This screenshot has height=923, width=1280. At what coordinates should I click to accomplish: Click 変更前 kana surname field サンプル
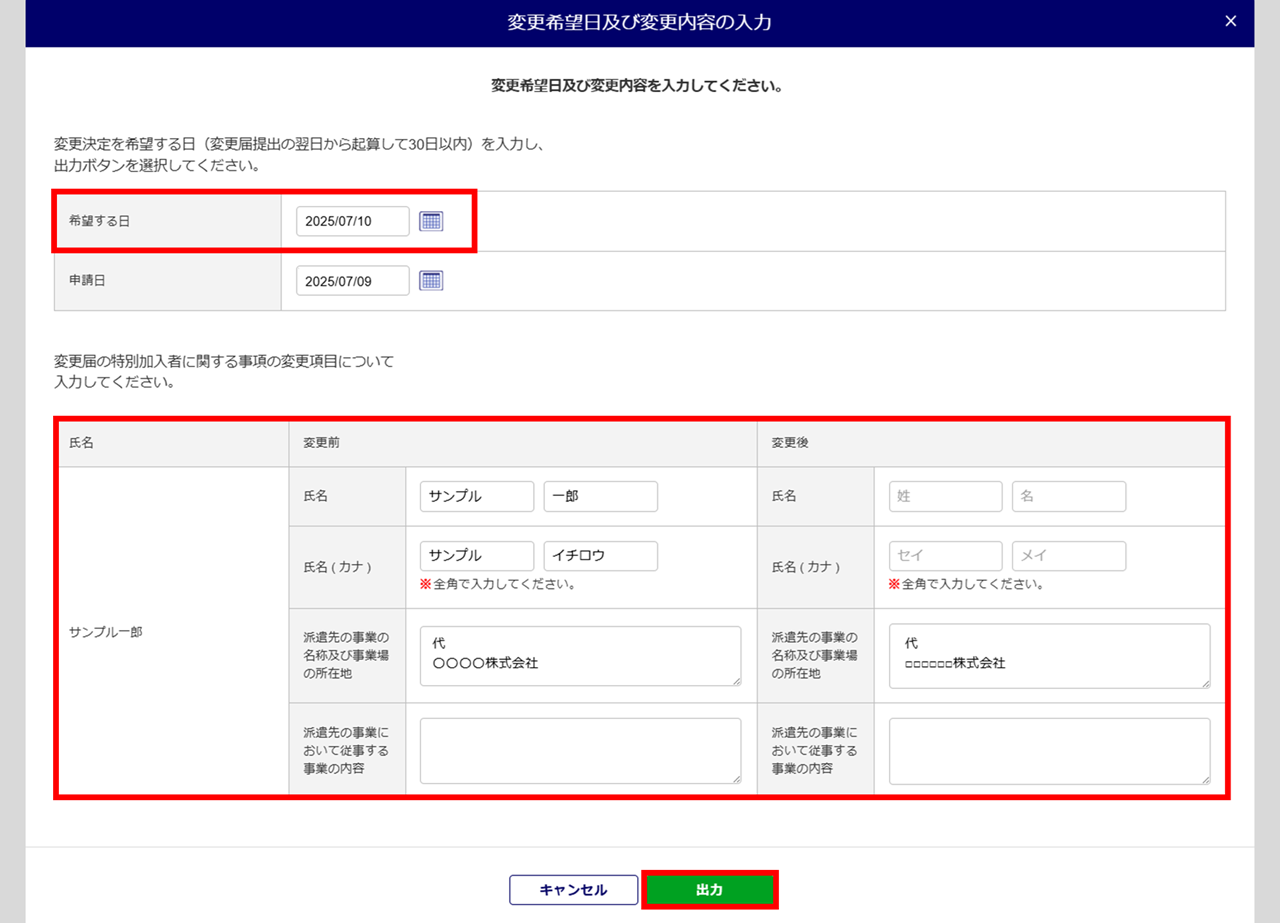coord(477,556)
